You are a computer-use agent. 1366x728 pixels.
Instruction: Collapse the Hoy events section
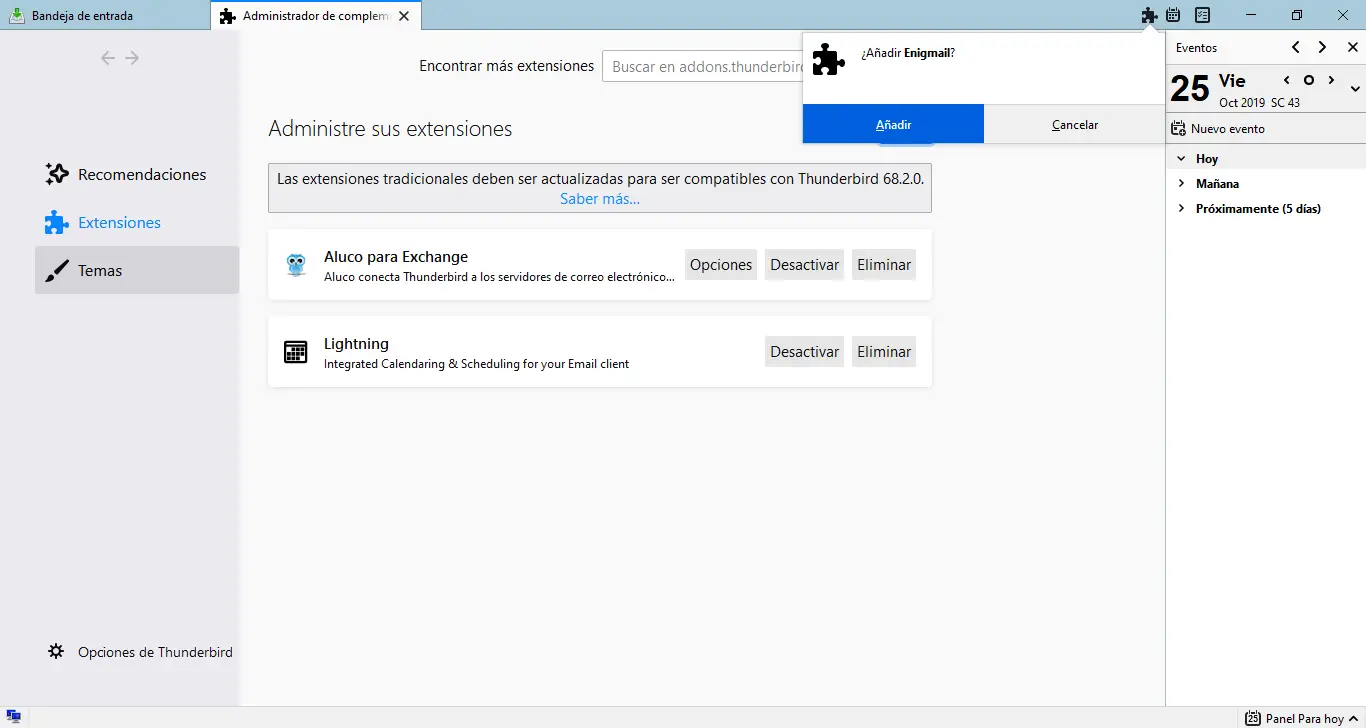coord(1181,159)
